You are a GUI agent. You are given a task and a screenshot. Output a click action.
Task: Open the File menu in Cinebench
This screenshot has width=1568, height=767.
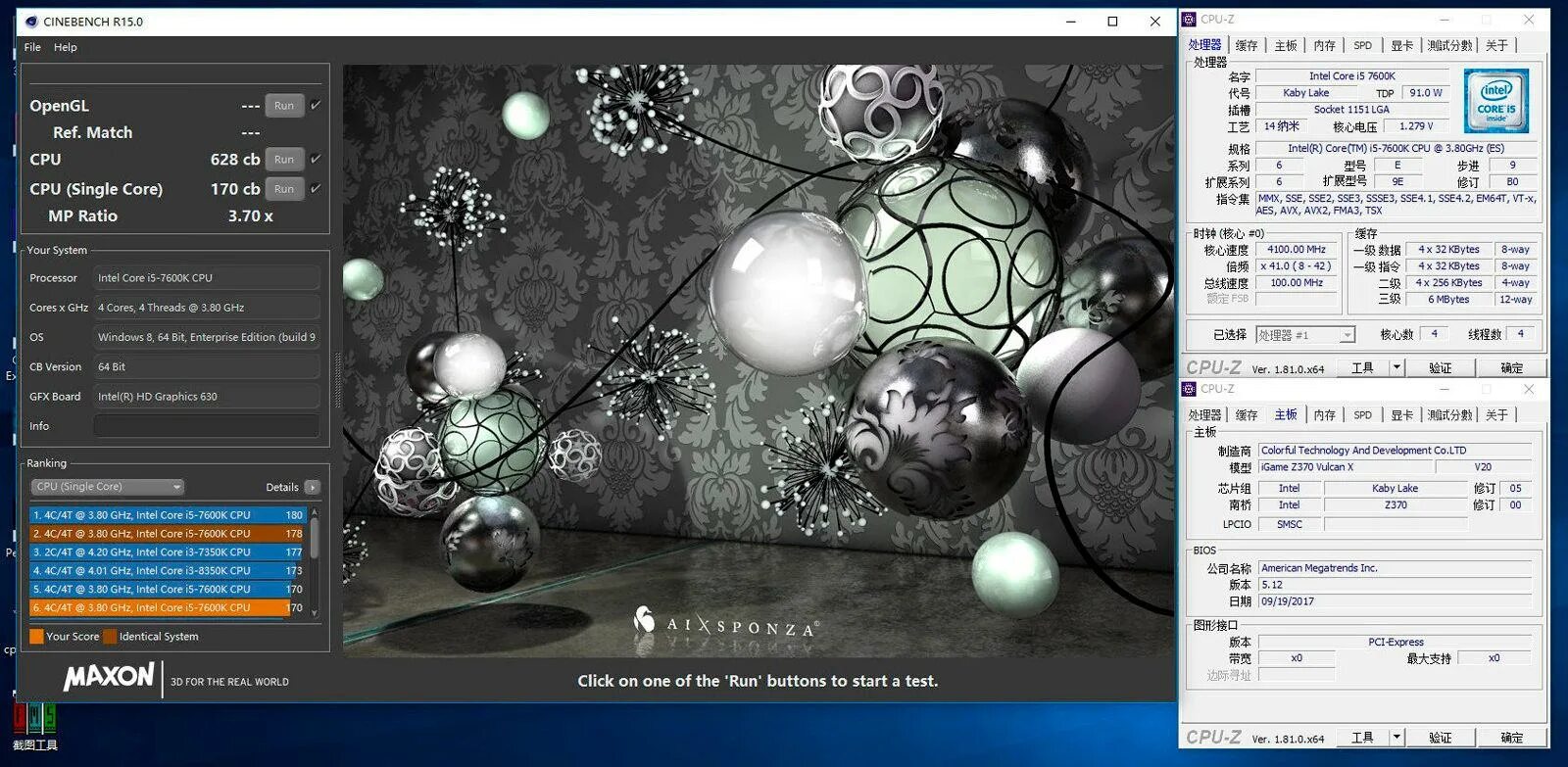[32, 47]
